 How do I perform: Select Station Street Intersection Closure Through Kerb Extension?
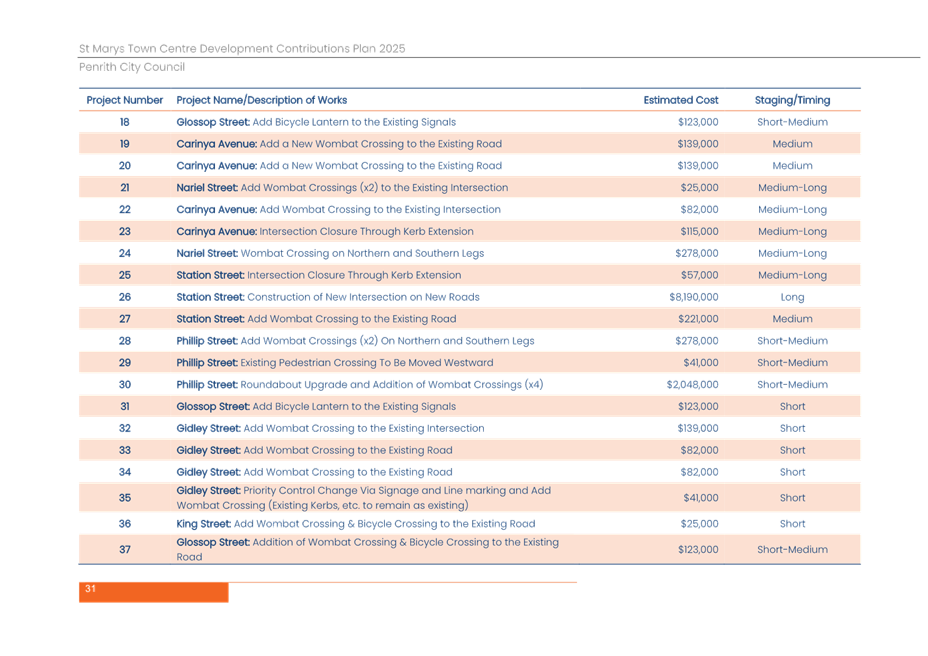point(318,275)
